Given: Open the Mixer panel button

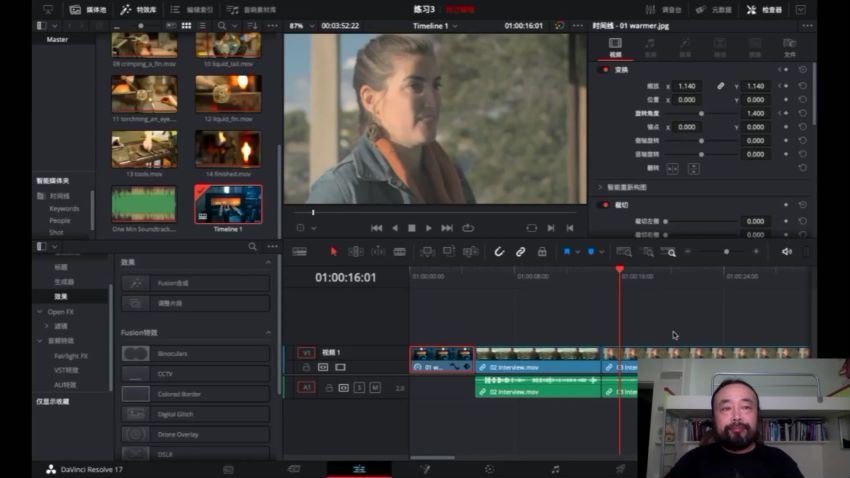Looking at the screenshot, I should 664,10.
